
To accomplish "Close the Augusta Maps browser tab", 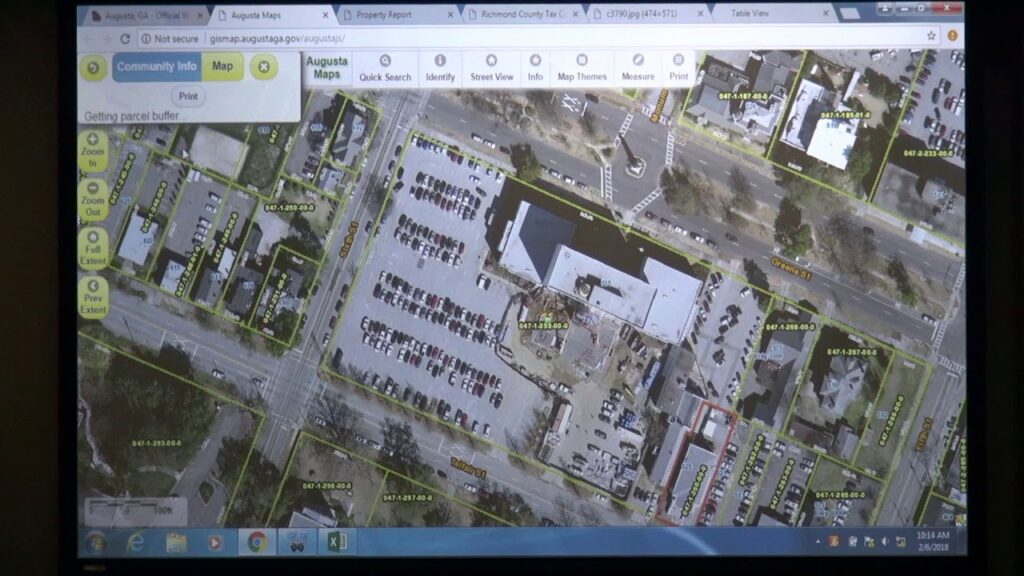I will click(x=325, y=14).
